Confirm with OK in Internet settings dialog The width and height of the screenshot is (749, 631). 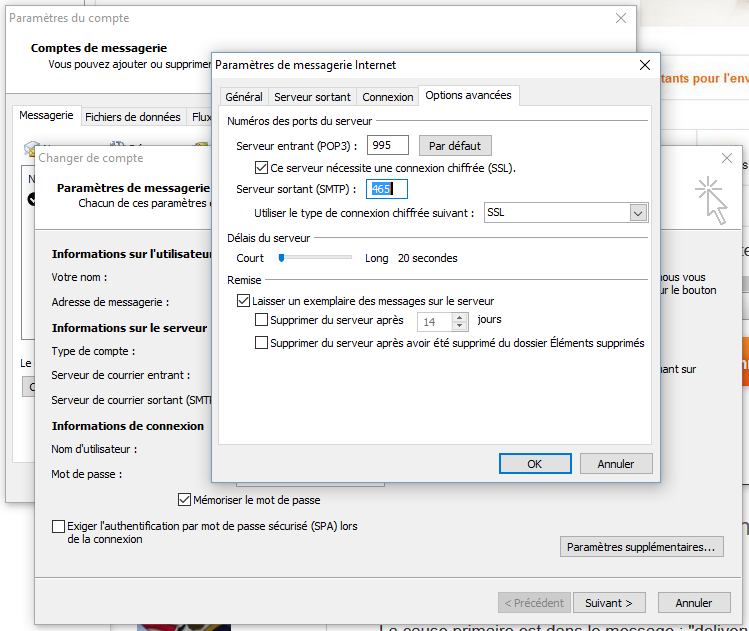535,464
